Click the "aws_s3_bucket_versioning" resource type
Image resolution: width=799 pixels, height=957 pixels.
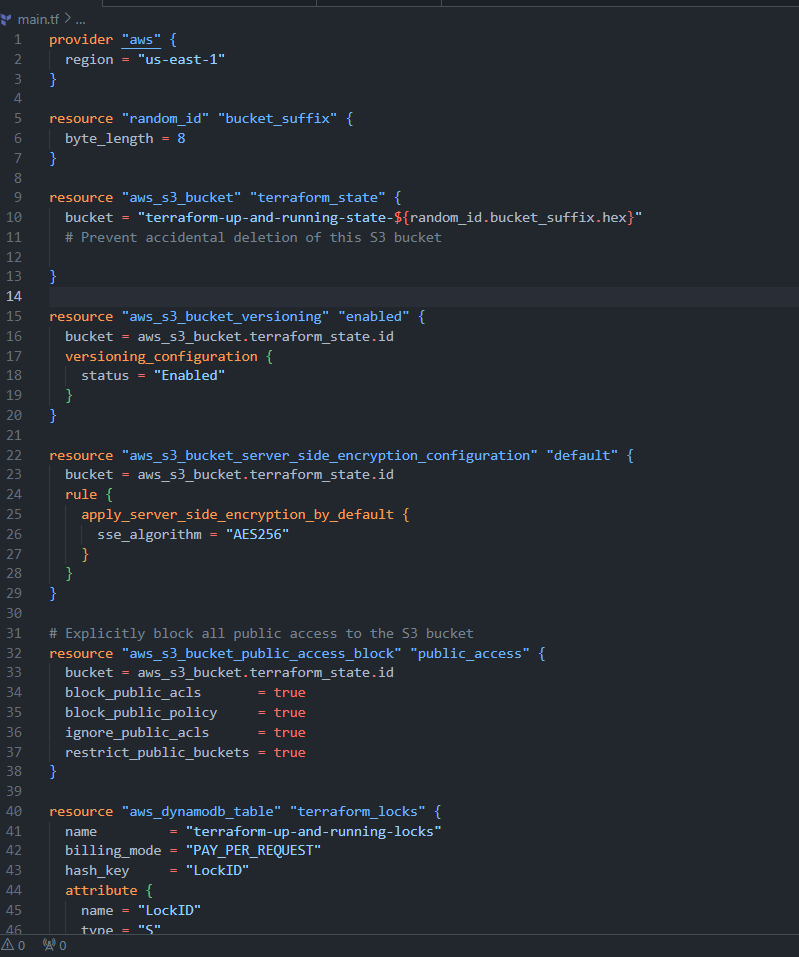225,317
